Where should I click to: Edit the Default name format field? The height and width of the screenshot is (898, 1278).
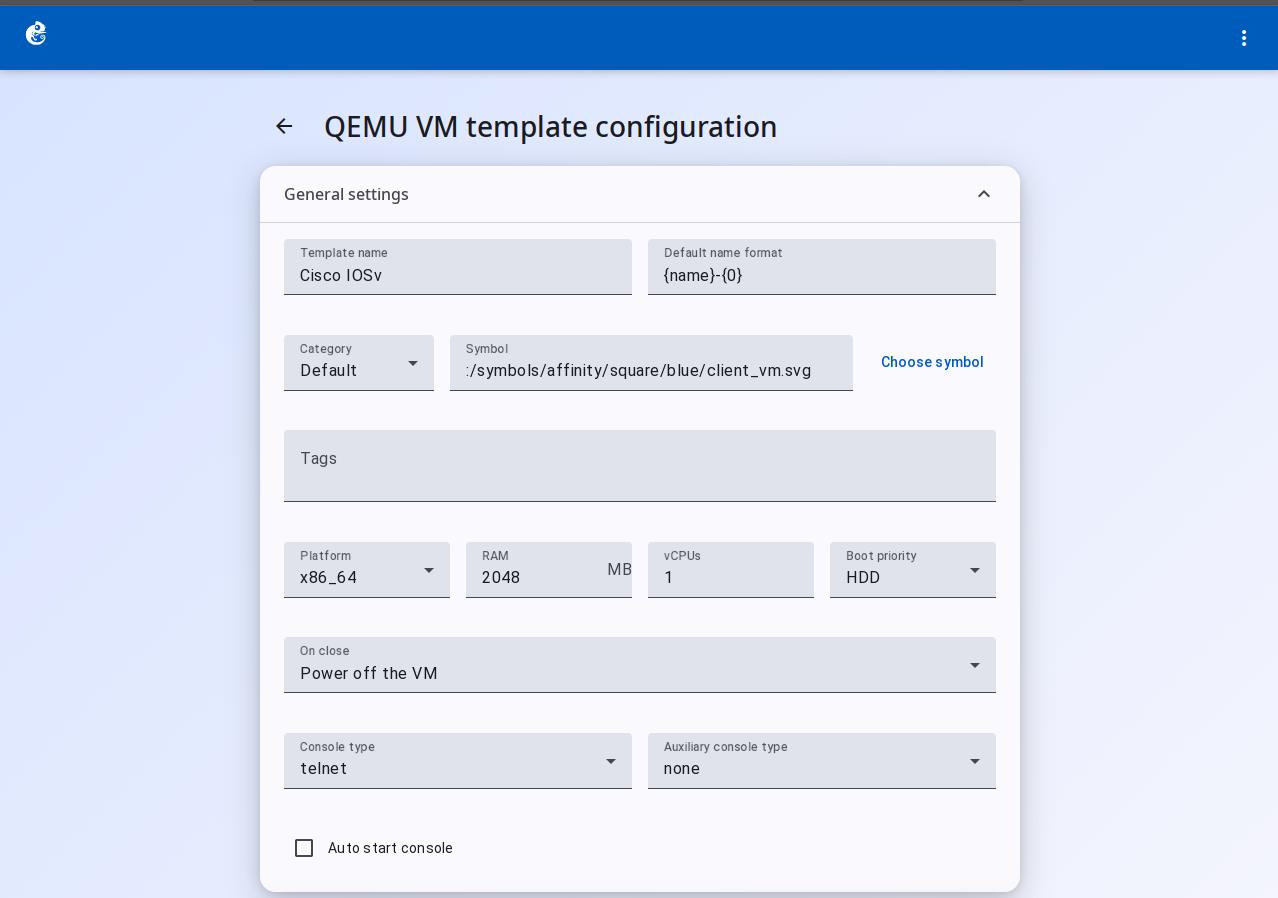822,267
